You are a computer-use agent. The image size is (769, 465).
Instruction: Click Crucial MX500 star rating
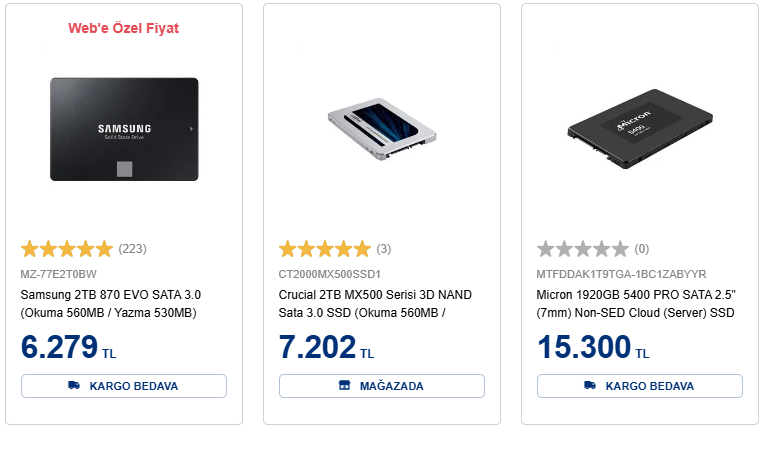click(x=324, y=249)
